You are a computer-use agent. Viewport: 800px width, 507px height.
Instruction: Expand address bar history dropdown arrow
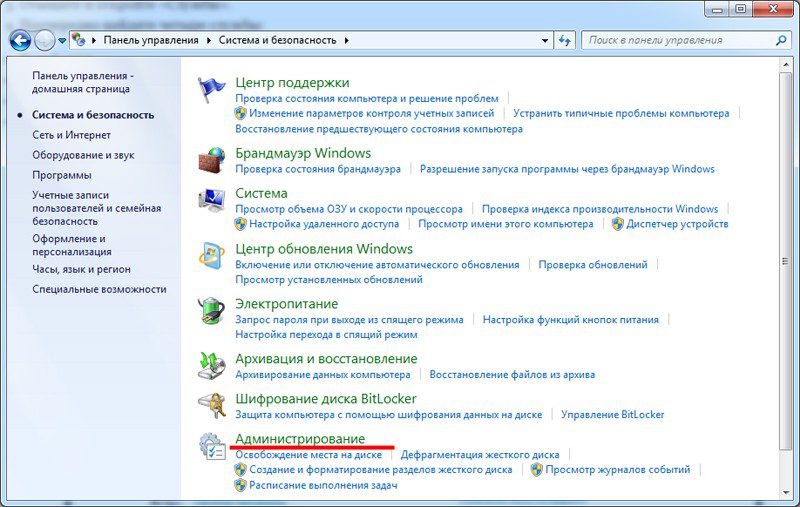click(545, 40)
